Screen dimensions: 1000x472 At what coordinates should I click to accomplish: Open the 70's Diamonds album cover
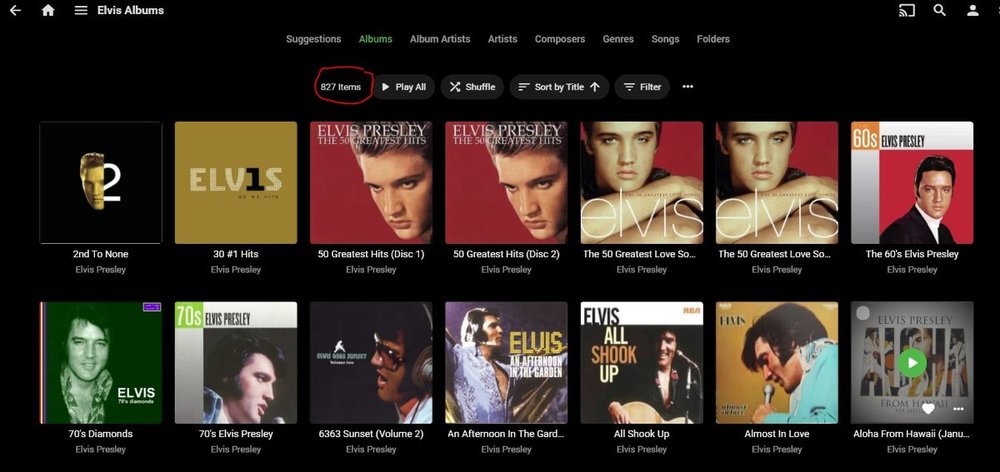point(101,362)
